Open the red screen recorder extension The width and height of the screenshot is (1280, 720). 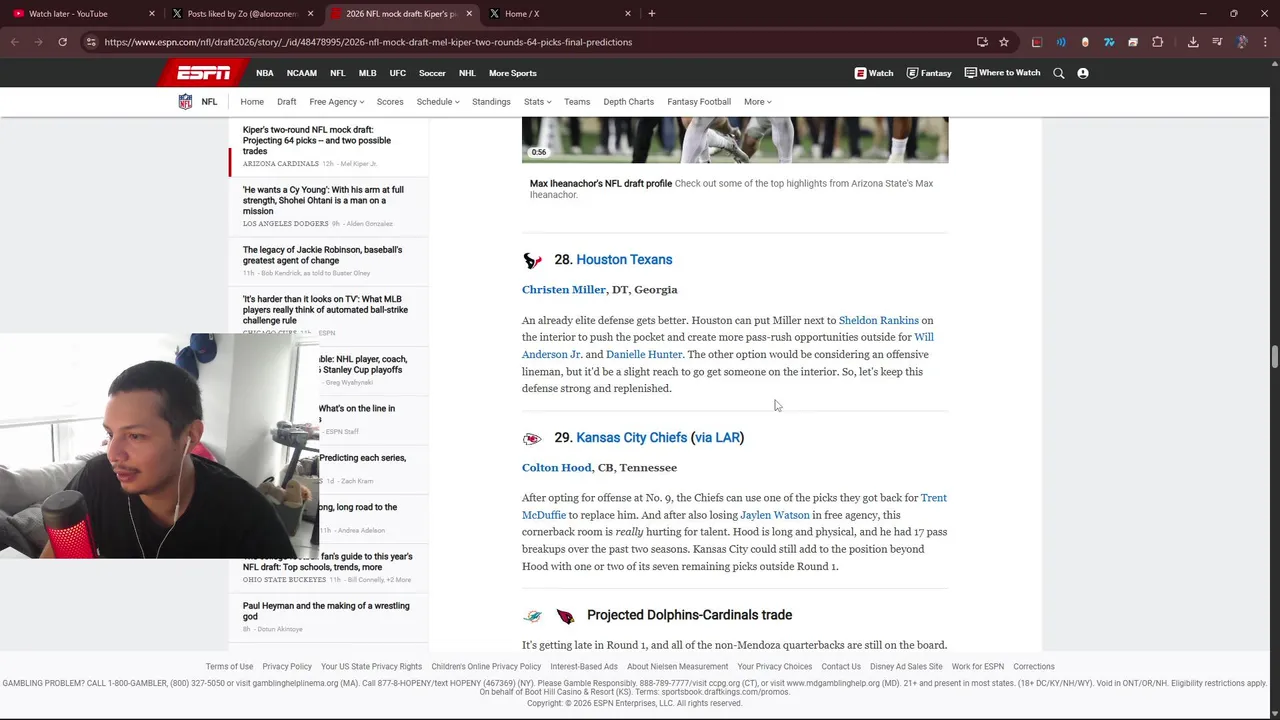click(x=1037, y=42)
